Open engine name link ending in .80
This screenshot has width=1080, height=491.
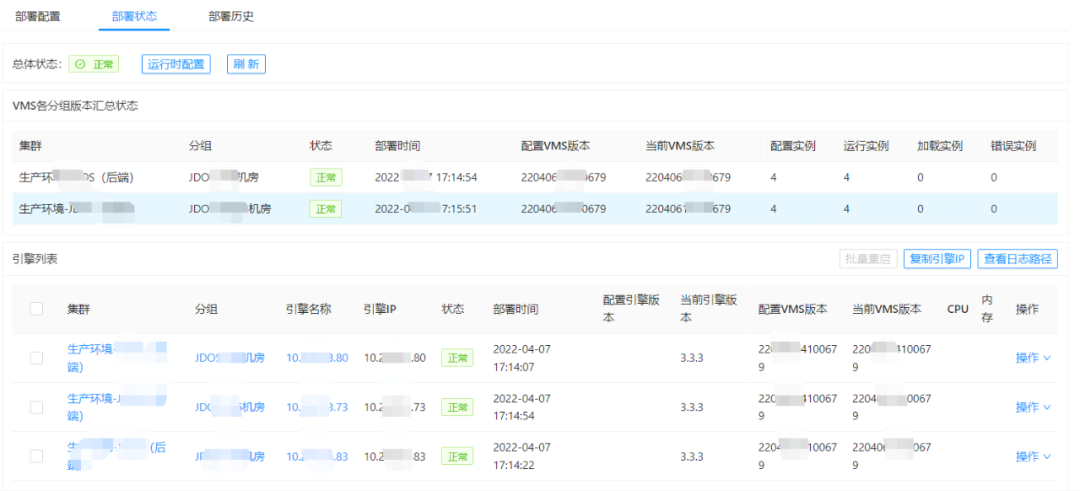tap(317, 358)
